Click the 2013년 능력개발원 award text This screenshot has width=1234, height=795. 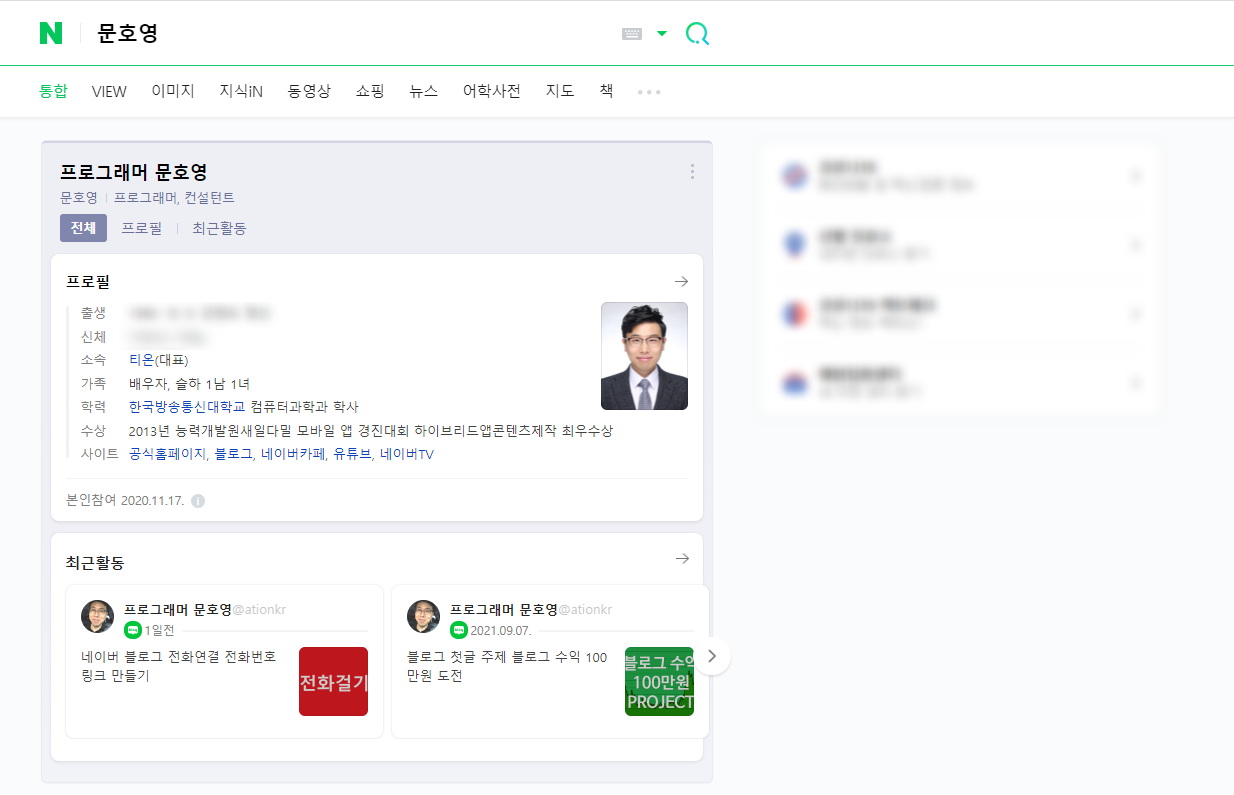(371, 431)
